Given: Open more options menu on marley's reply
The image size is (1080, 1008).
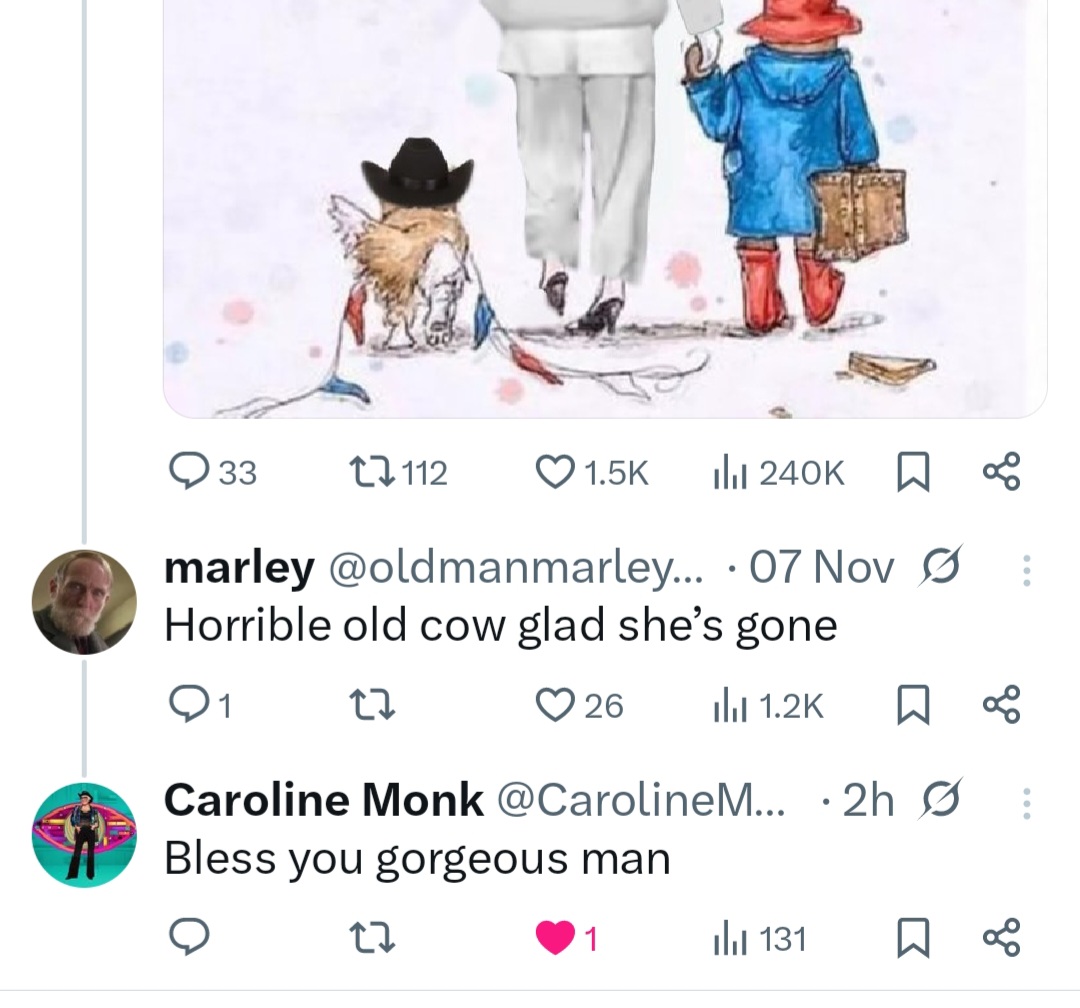Looking at the screenshot, I should point(1024,570).
